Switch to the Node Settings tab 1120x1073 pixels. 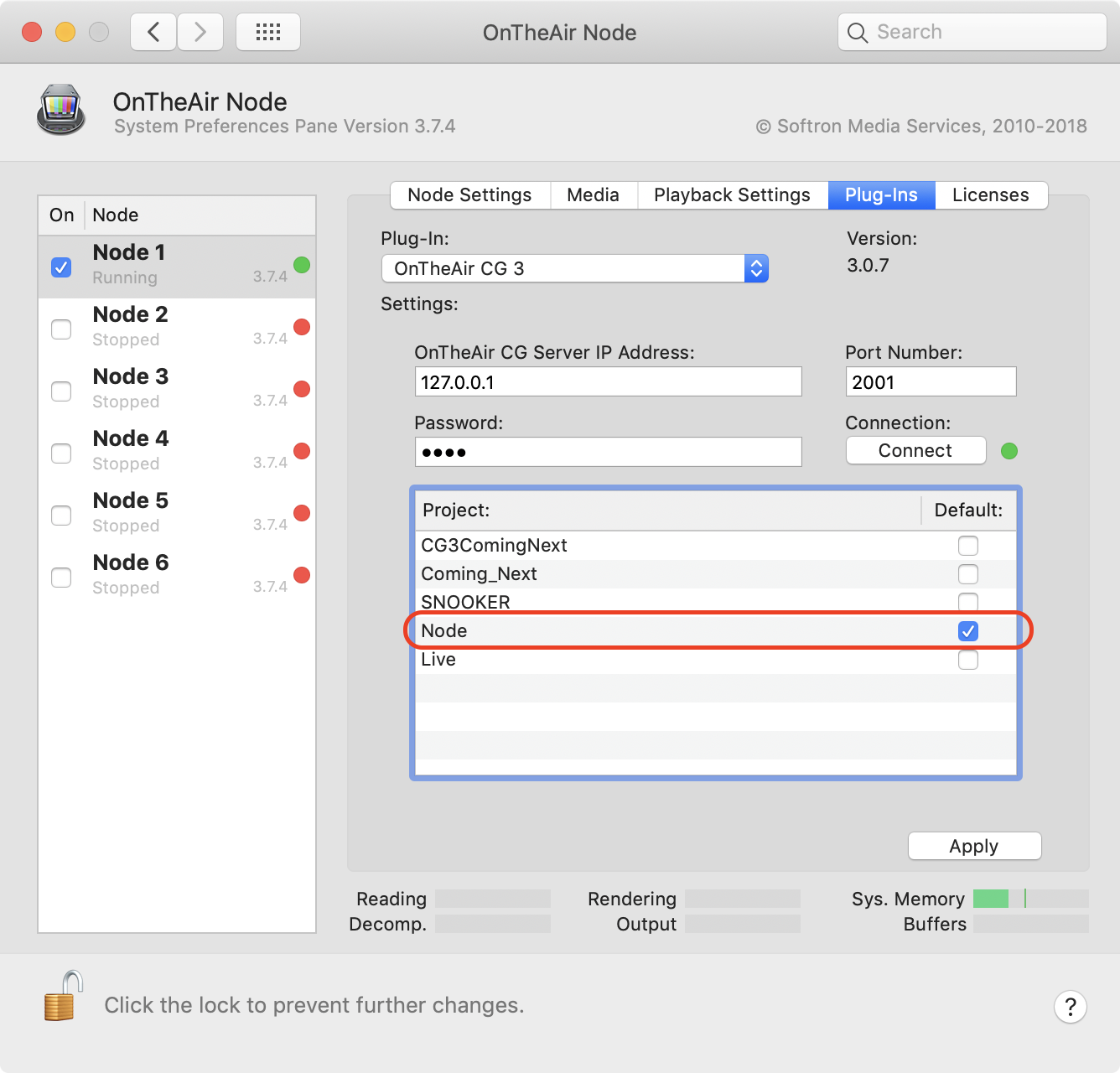point(469,194)
